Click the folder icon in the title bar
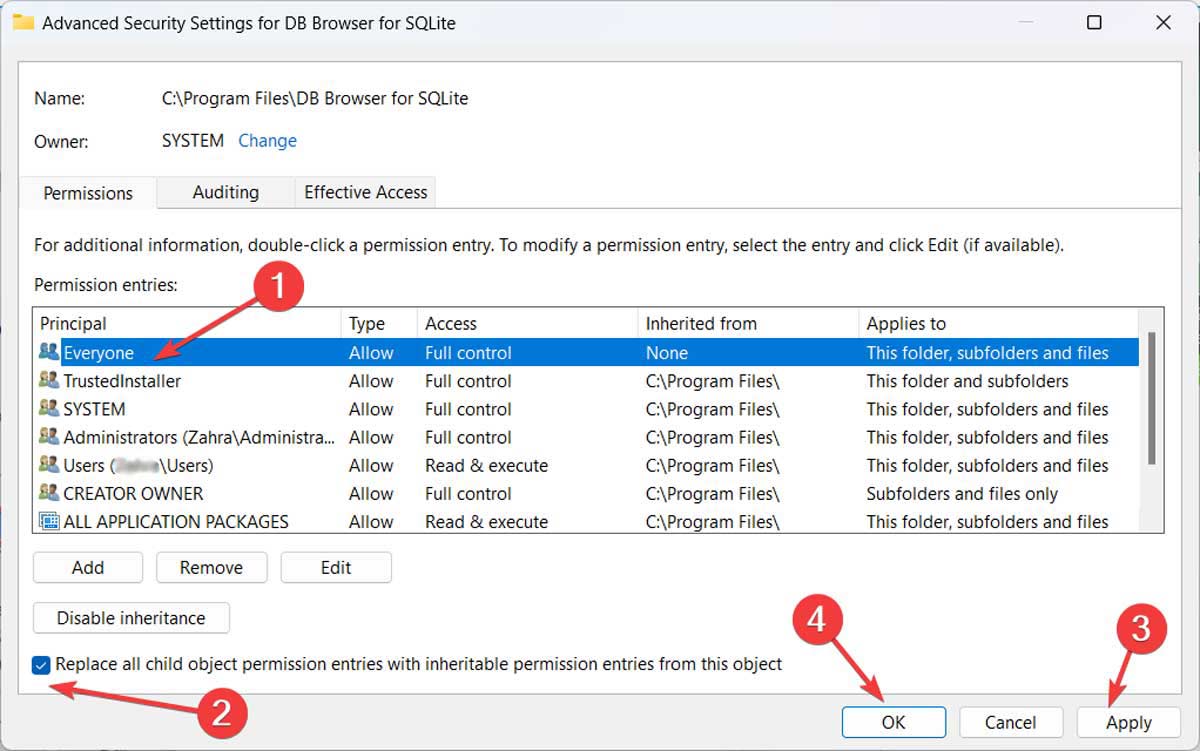Screen dimensions: 1200x751 [x=24, y=22]
